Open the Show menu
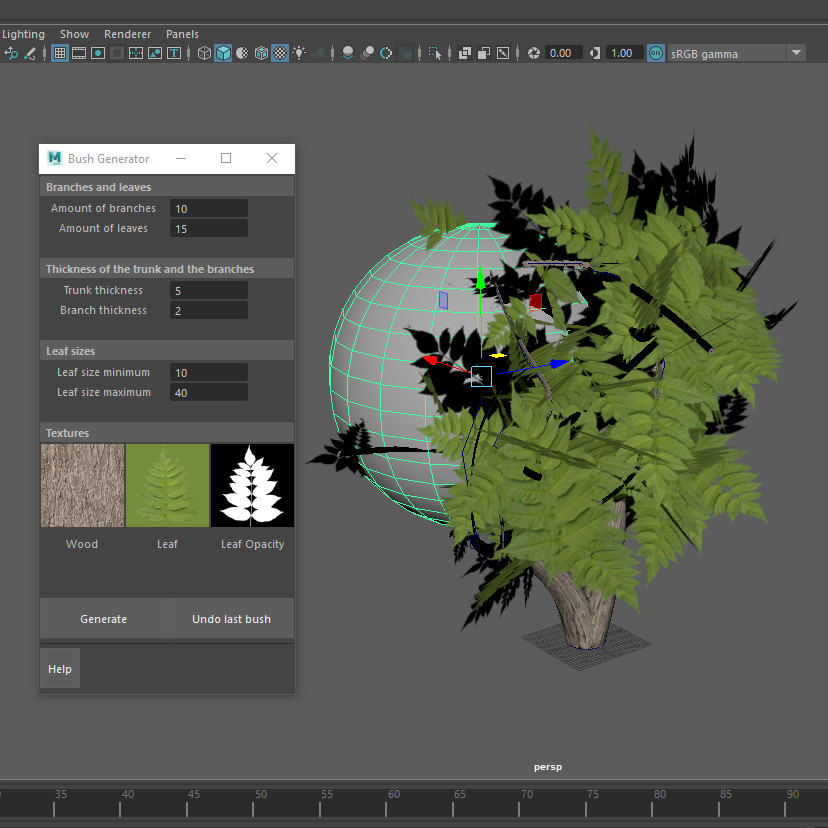Image resolution: width=828 pixels, height=828 pixels. [x=74, y=33]
